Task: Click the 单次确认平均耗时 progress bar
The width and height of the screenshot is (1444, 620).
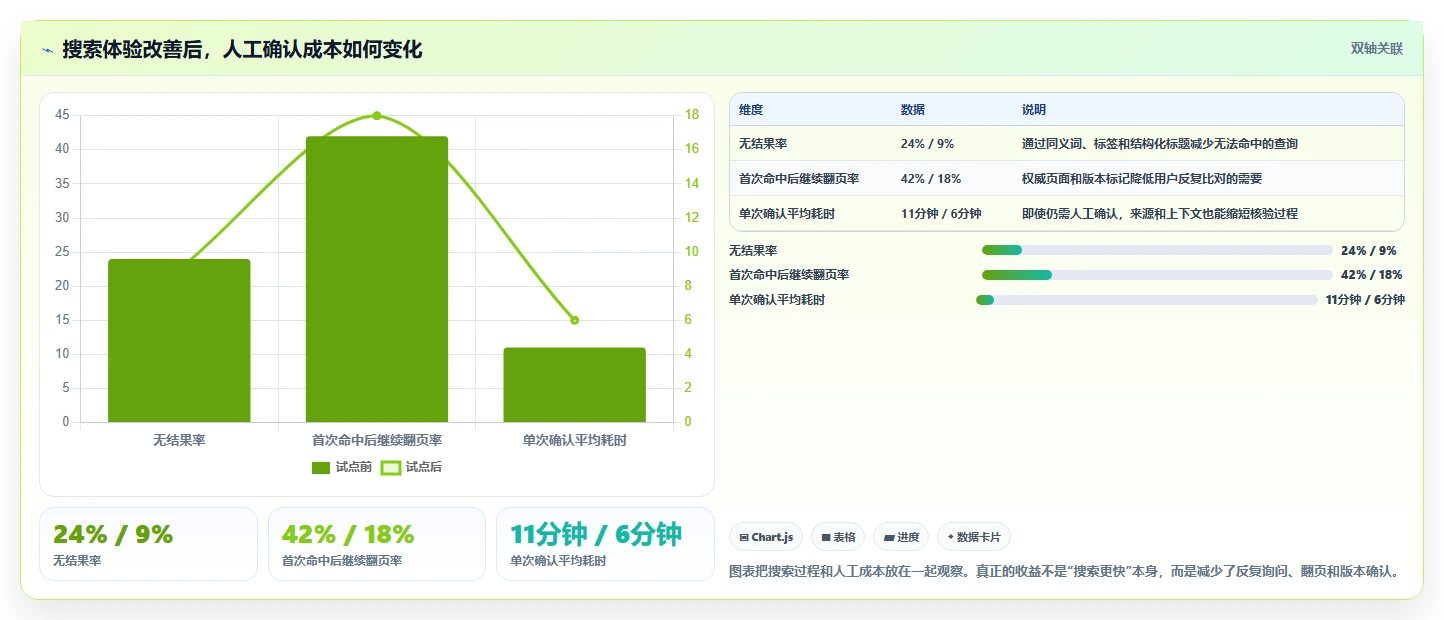Action: pos(1147,300)
